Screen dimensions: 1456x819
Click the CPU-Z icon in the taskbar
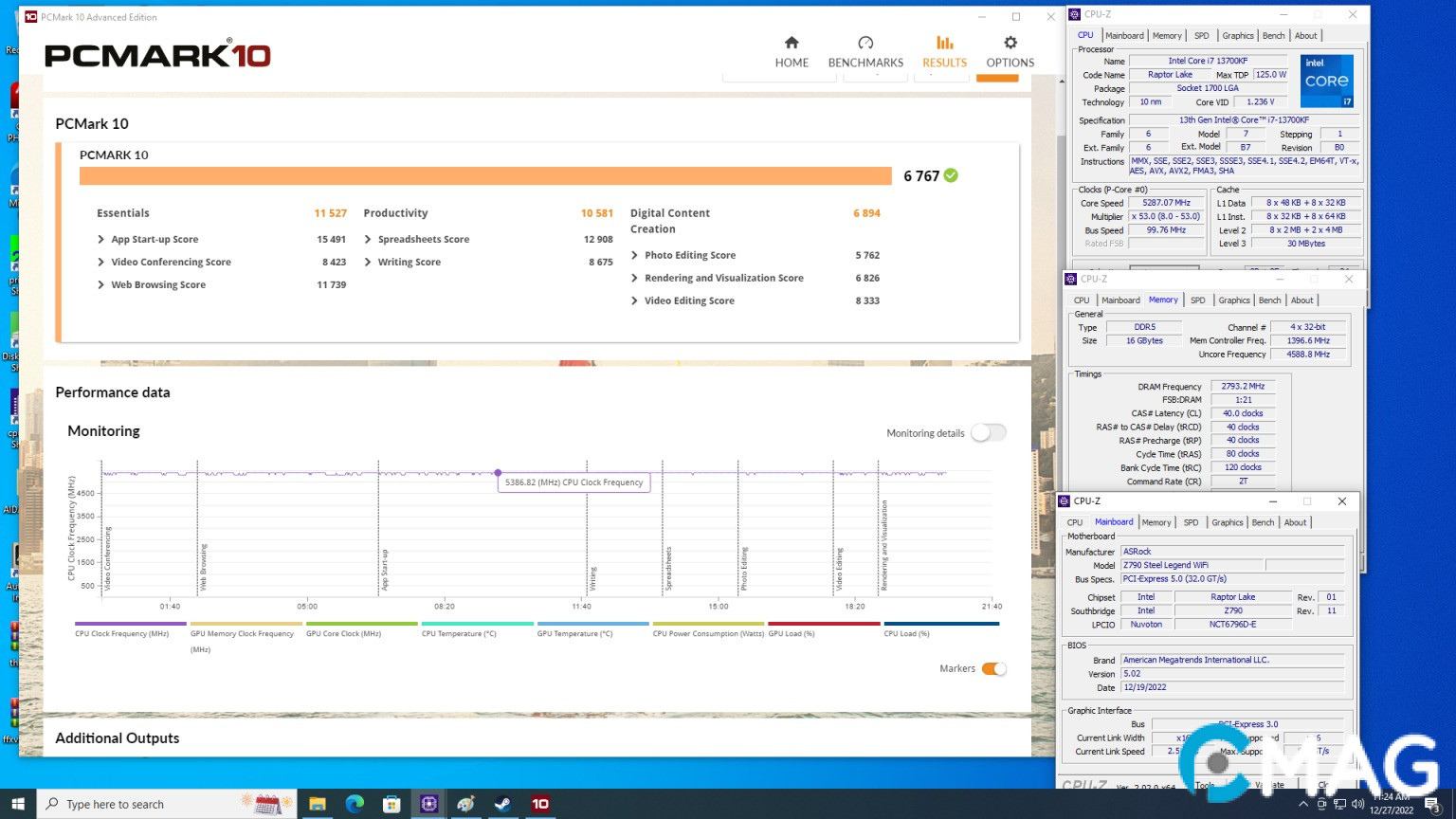point(428,804)
